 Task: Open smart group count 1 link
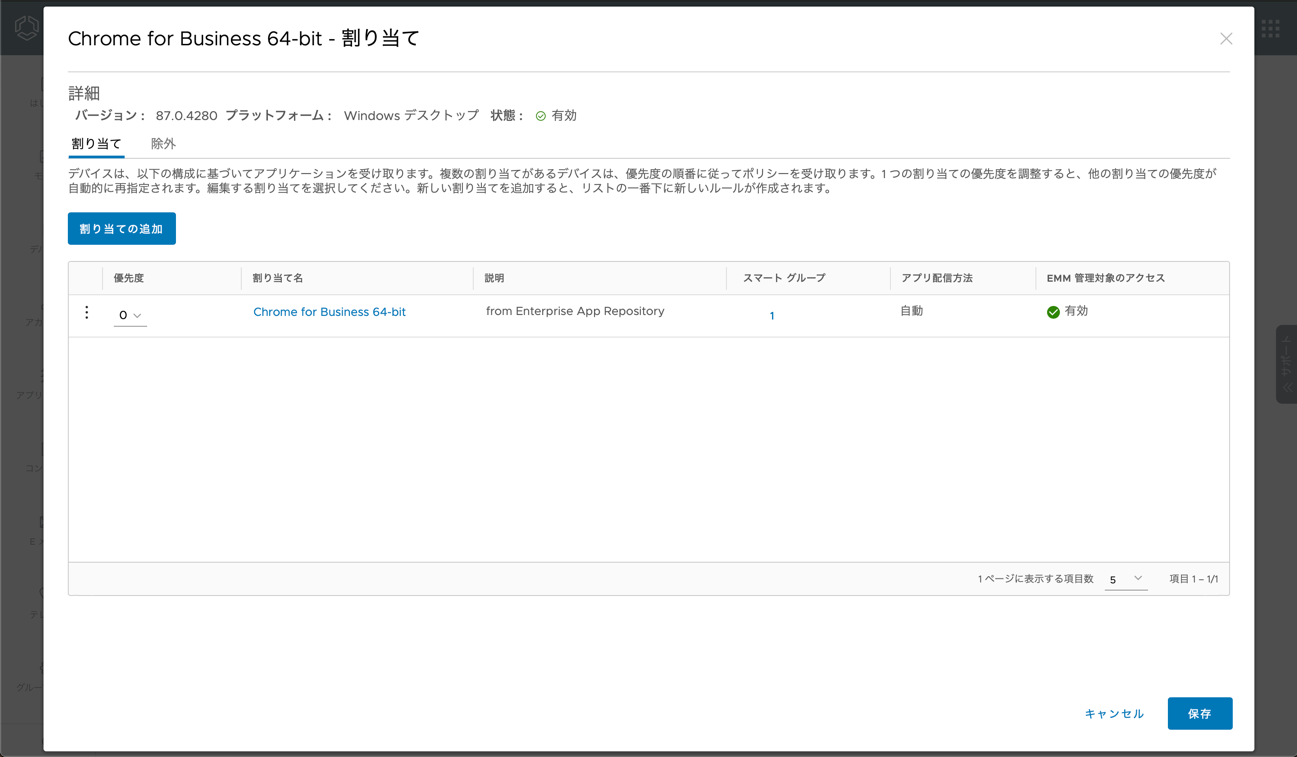point(772,316)
